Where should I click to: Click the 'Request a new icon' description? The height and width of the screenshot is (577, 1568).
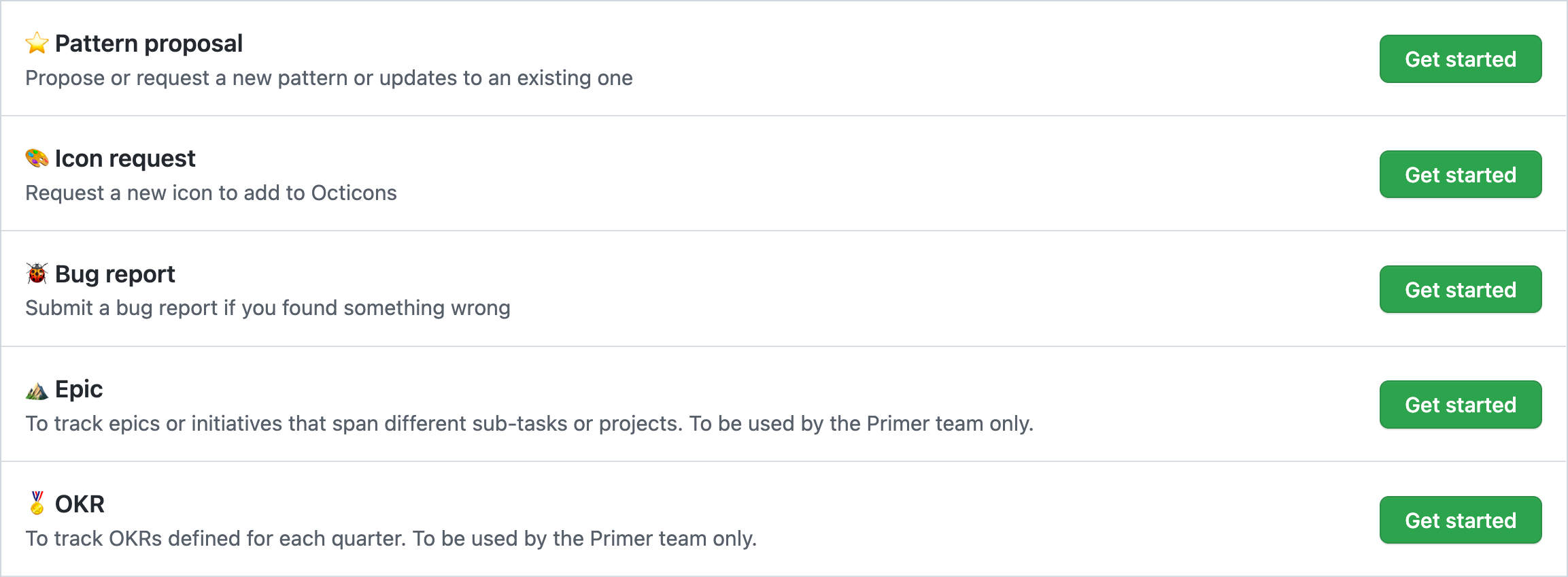(211, 193)
